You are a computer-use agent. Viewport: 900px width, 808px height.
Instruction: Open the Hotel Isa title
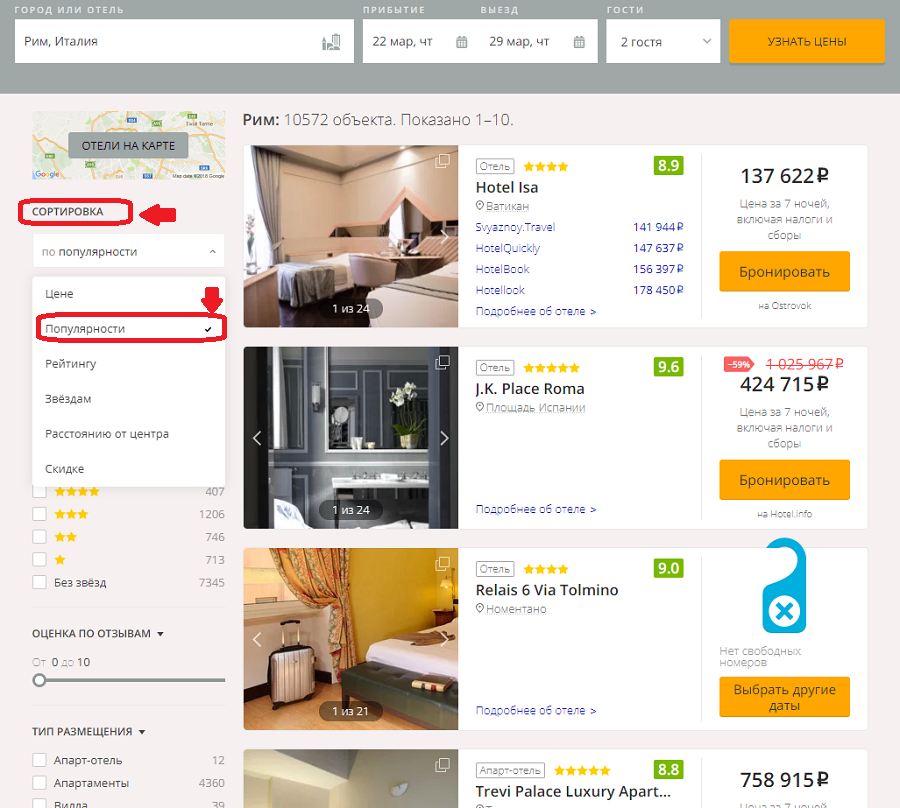pos(507,188)
